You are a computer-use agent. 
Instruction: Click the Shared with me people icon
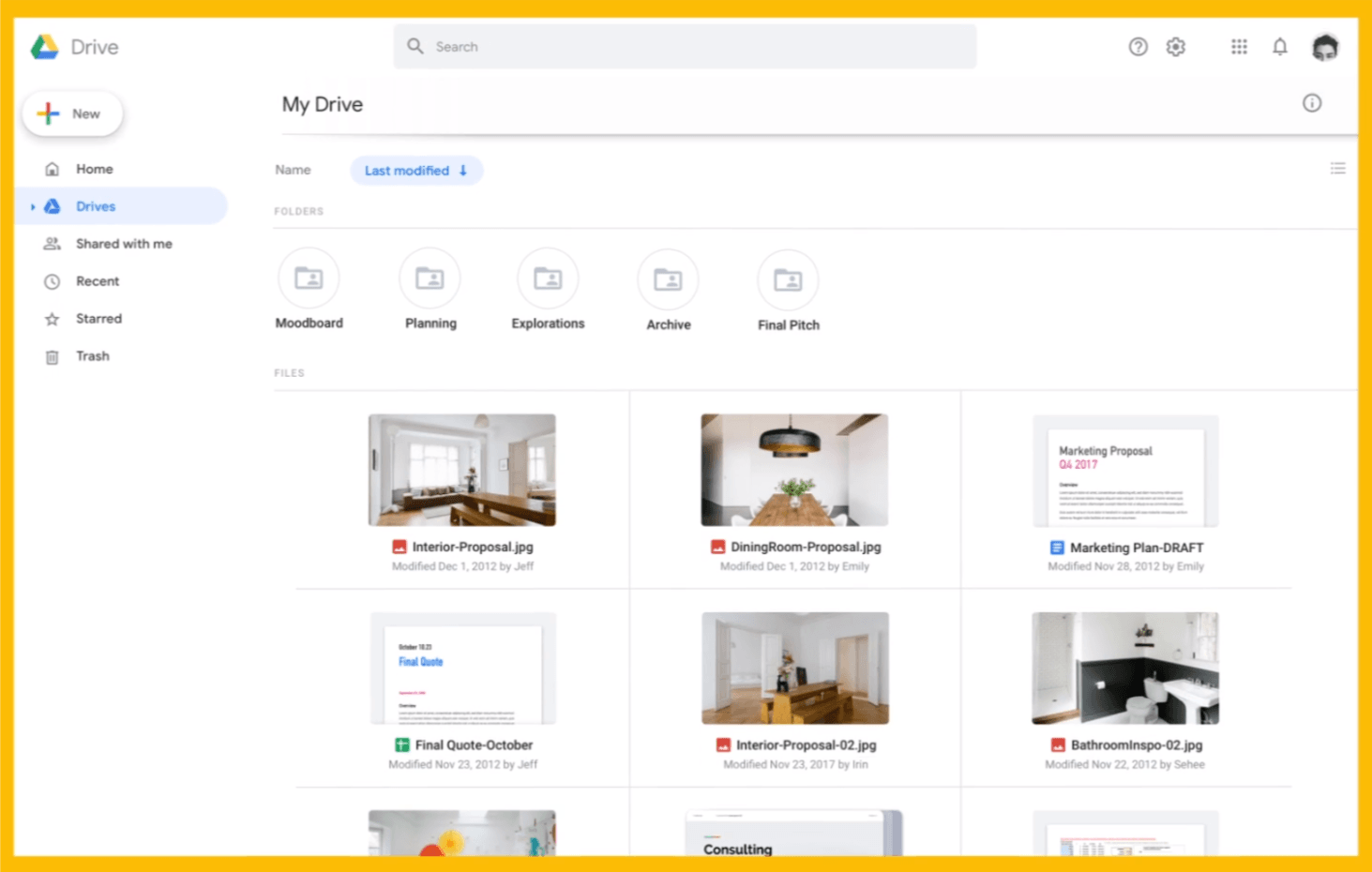(x=53, y=244)
